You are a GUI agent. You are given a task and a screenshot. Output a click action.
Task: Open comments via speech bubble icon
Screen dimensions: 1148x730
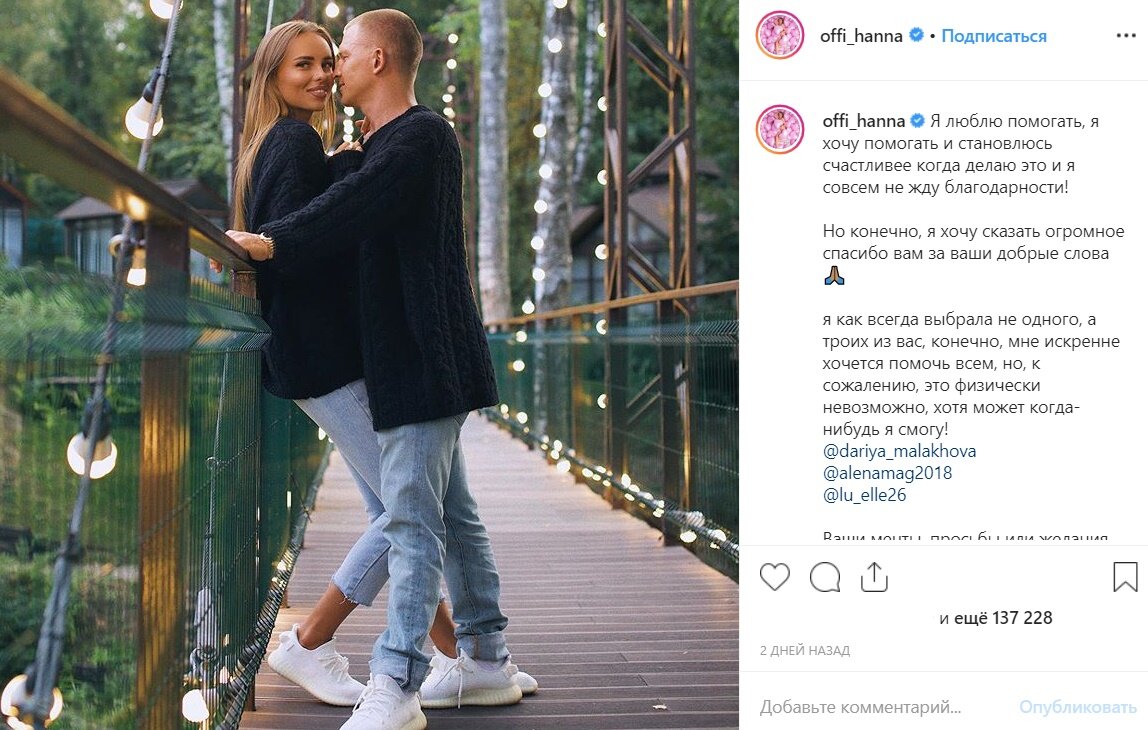click(825, 577)
